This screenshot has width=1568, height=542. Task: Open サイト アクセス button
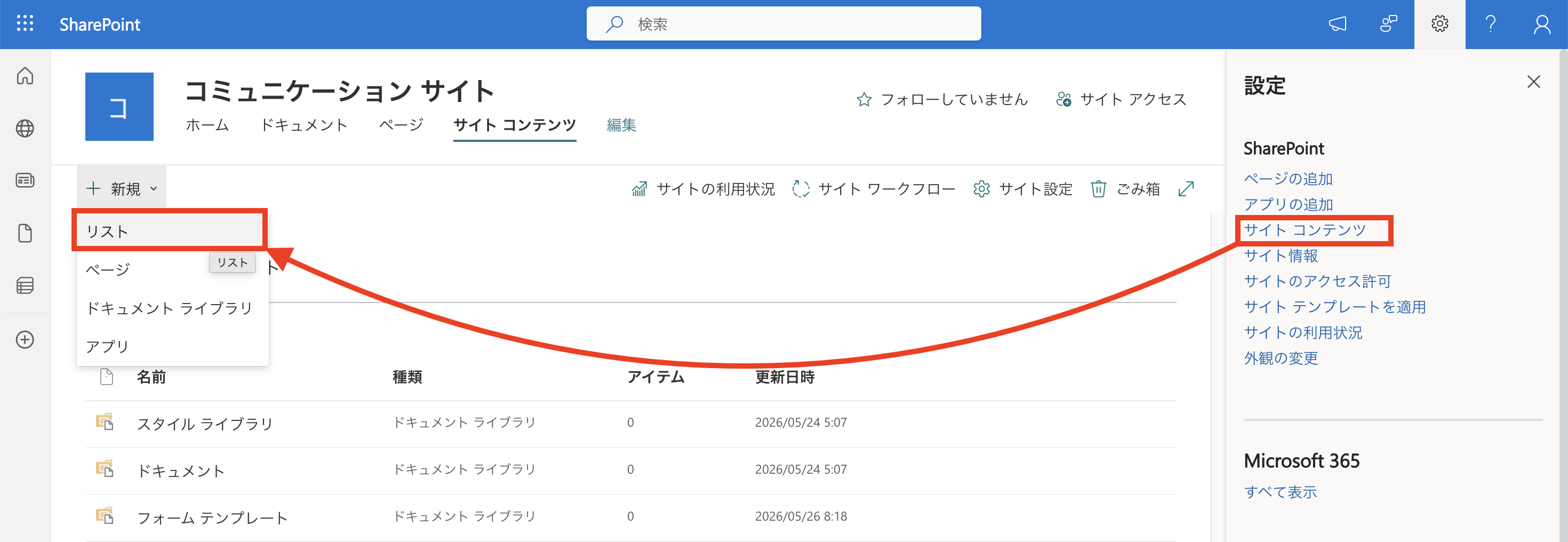(1121, 99)
